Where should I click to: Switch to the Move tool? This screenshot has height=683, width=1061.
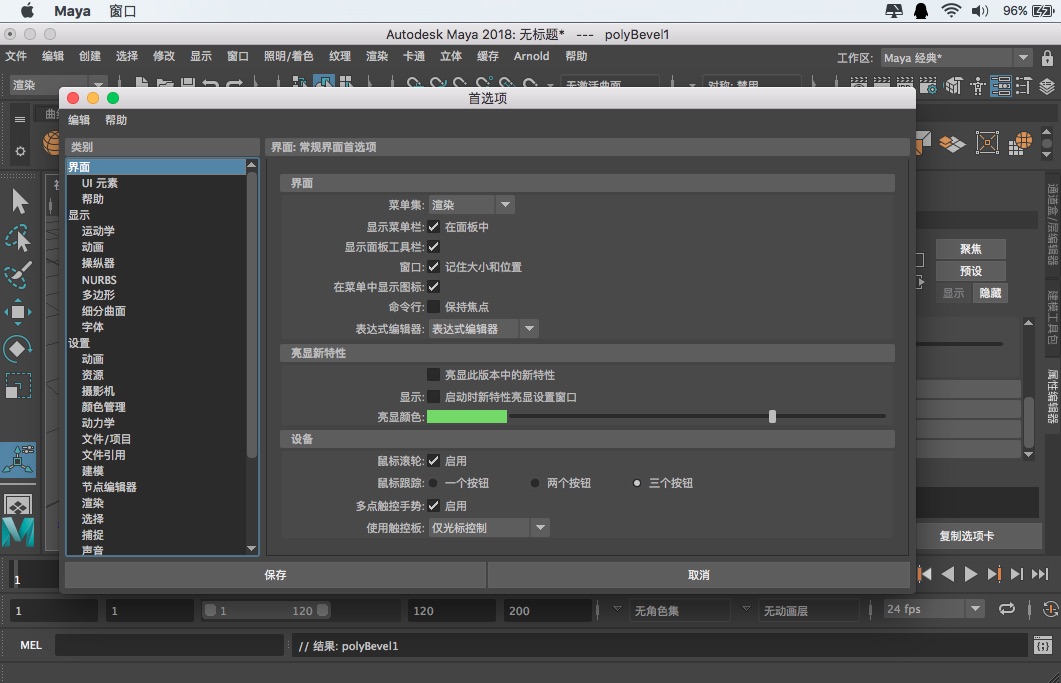(18, 311)
